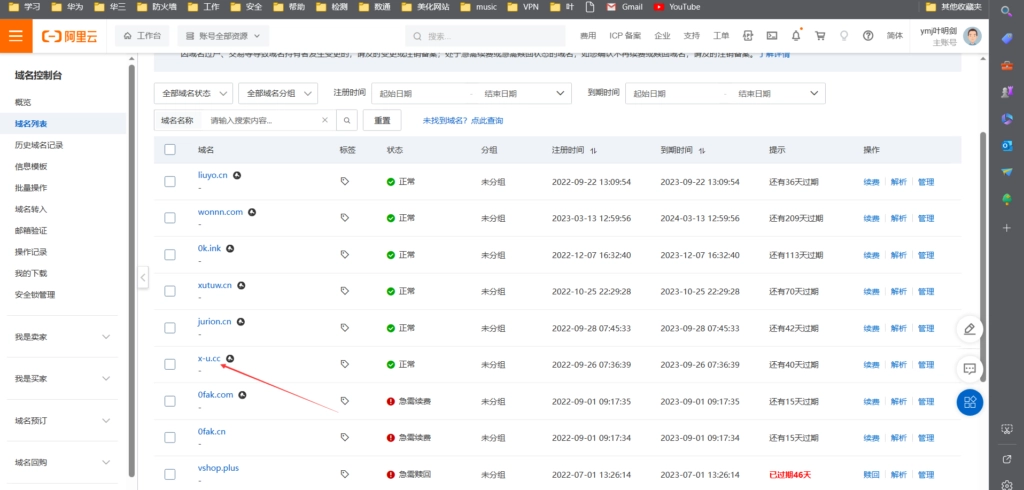Click 续费 for liuyo.cn
The width and height of the screenshot is (1024, 490).
871,182
